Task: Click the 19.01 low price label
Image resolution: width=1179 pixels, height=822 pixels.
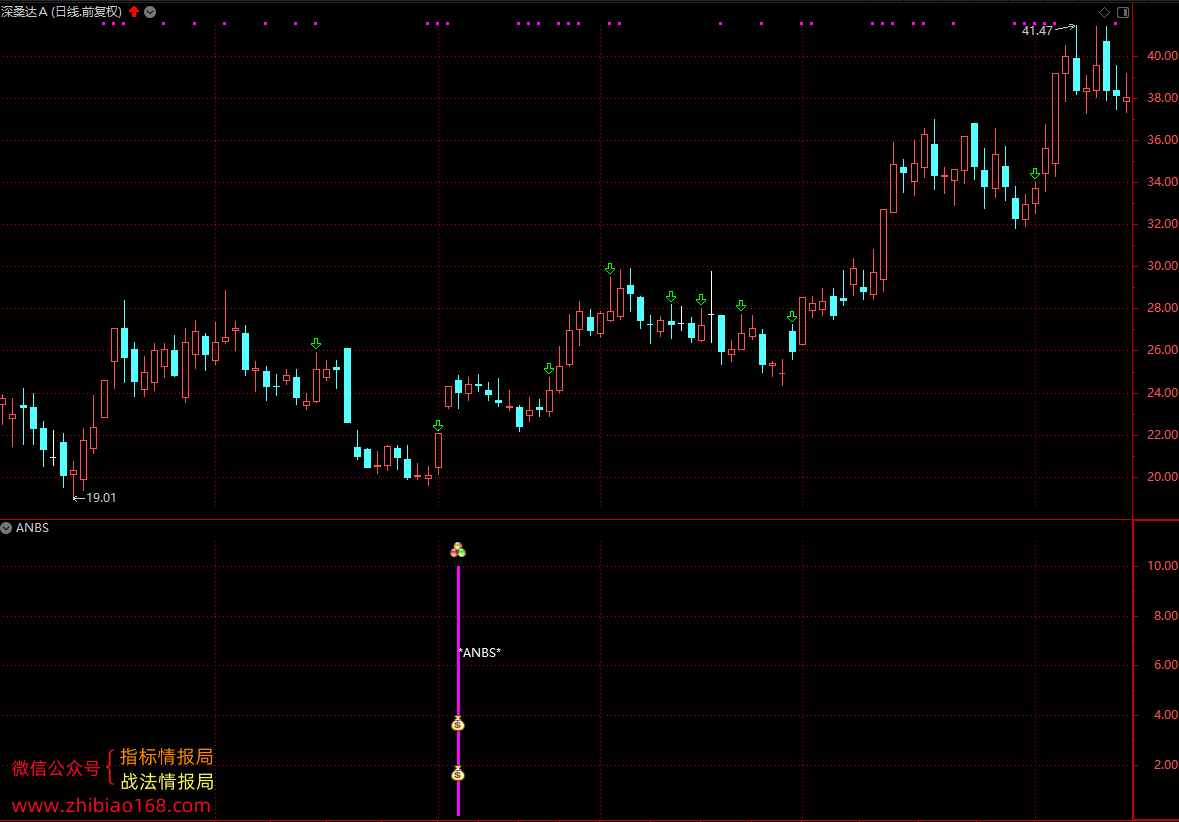Action: click(x=102, y=498)
